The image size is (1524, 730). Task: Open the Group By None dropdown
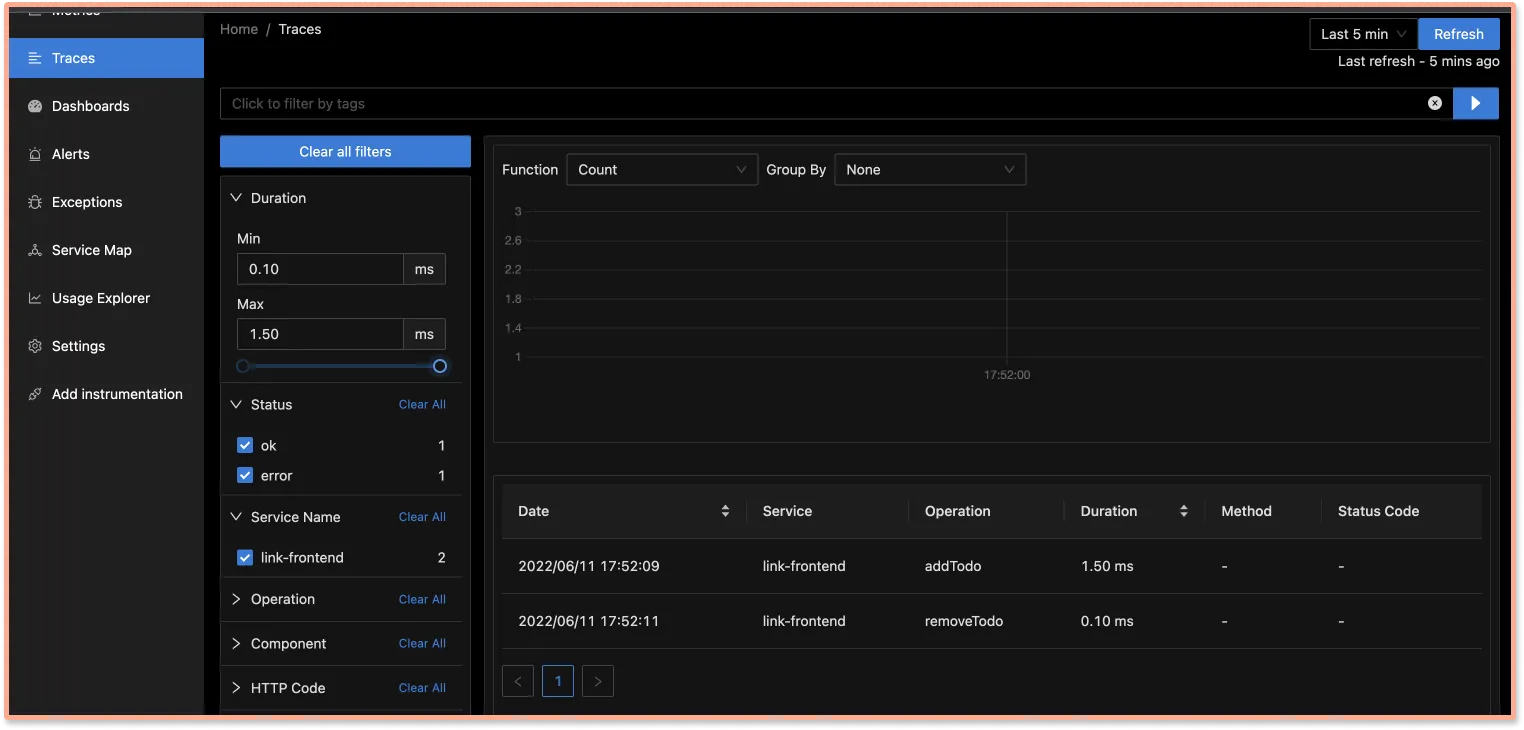(930, 170)
